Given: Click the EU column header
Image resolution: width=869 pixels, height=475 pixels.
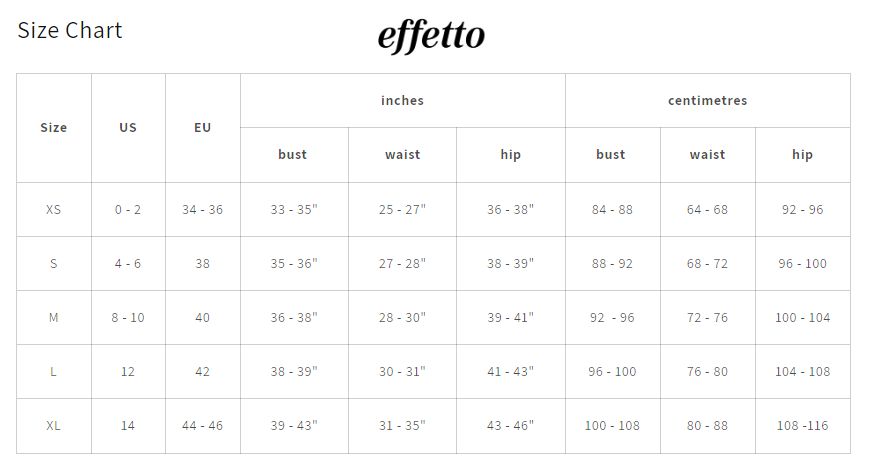Looking at the screenshot, I should (x=203, y=128).
